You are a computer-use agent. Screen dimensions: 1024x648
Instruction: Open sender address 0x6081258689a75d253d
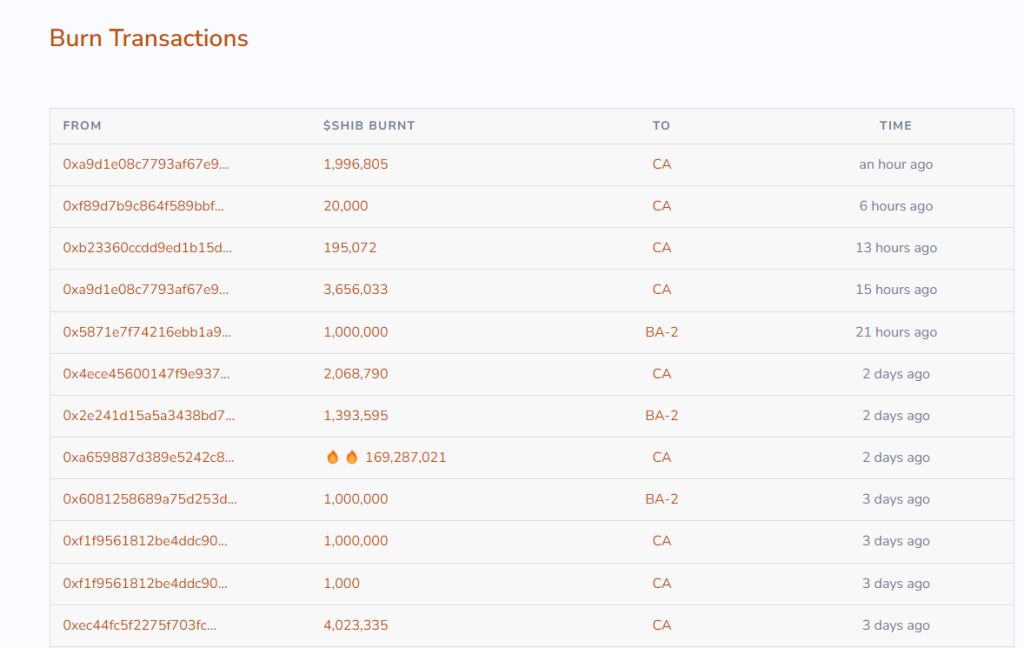150,499
